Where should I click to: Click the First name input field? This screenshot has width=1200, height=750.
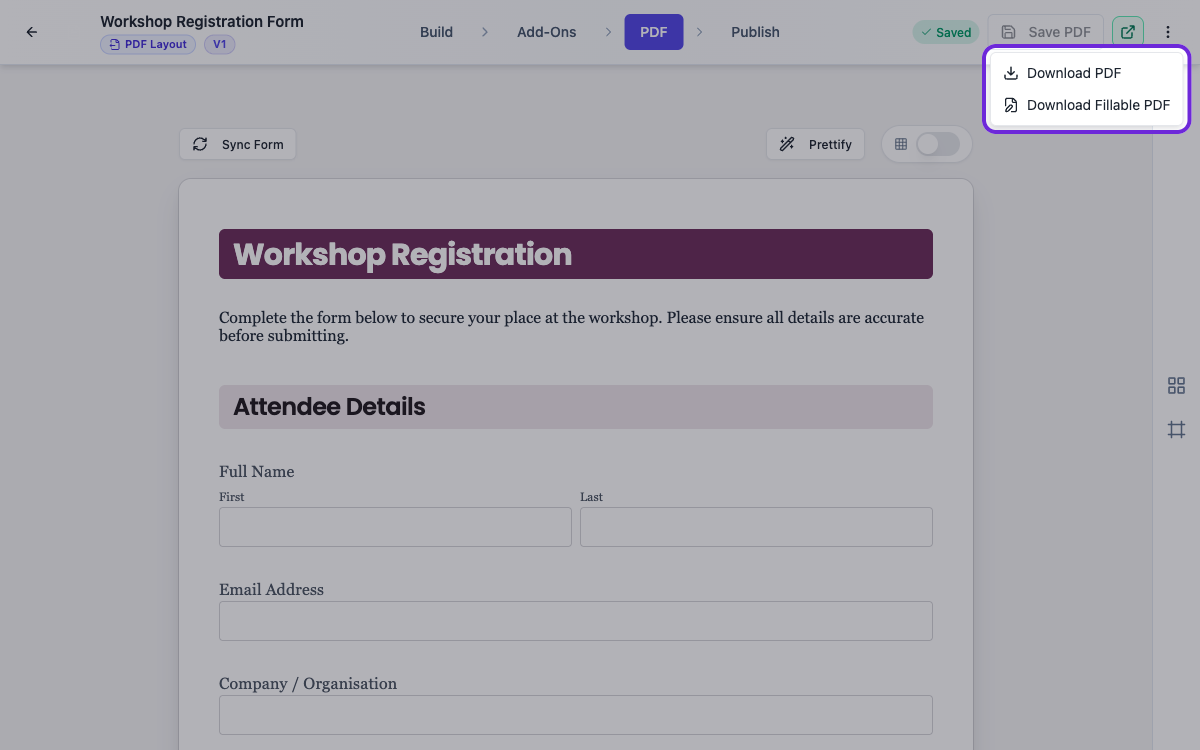(x=395, y=527)
